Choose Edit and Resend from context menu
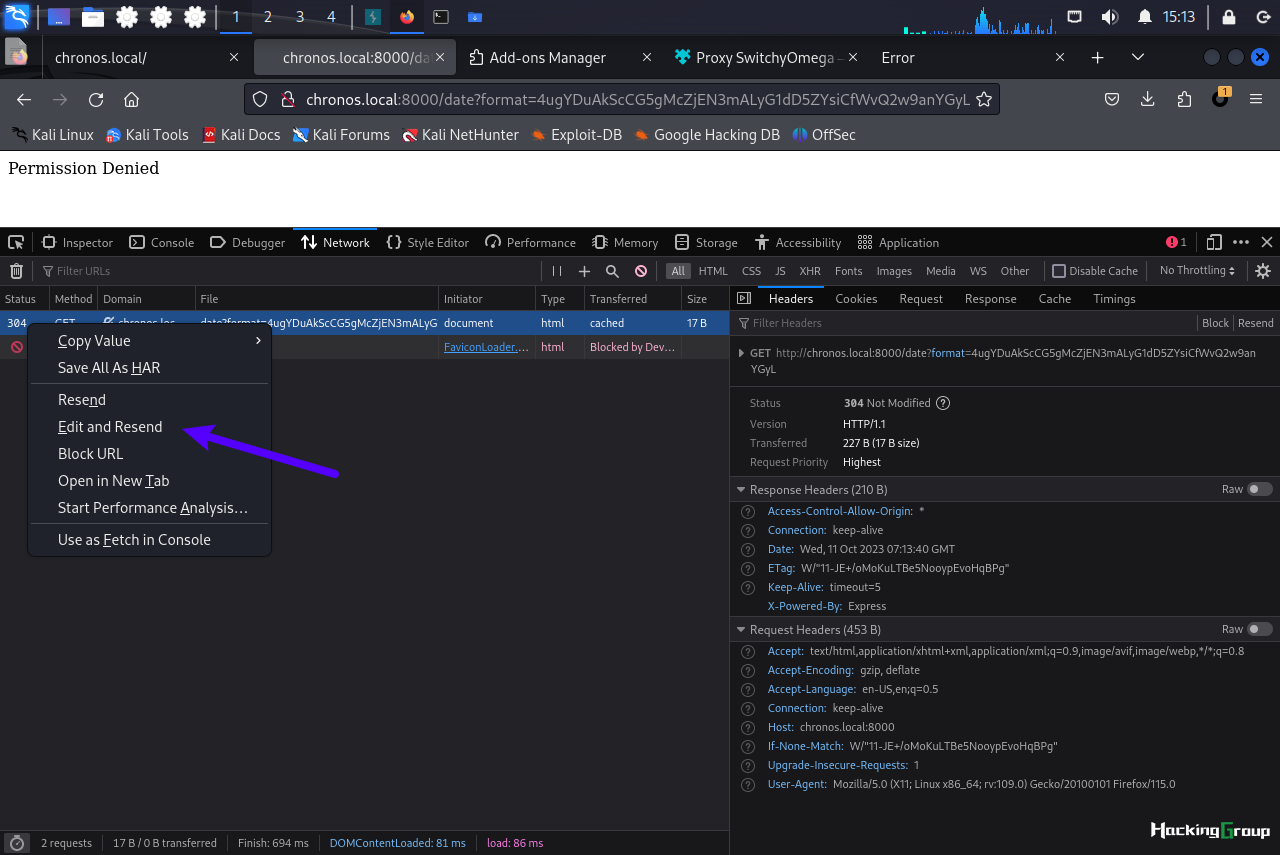 coord(110,427)
